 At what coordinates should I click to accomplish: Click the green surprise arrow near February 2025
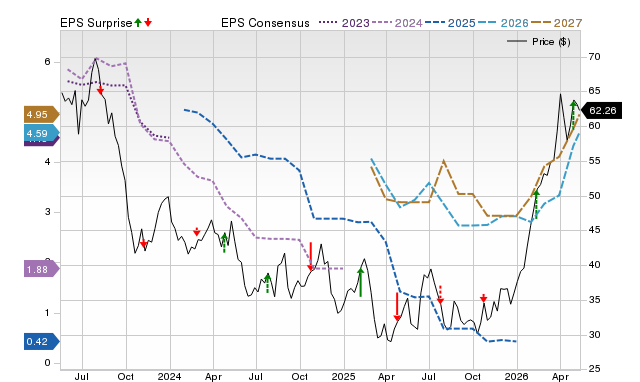360,282
